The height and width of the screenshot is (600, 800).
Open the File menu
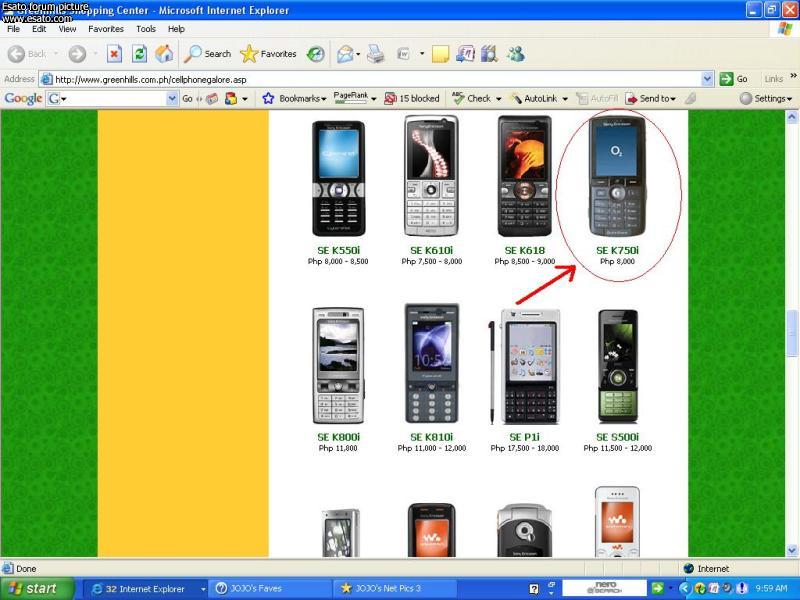(13, 29)
